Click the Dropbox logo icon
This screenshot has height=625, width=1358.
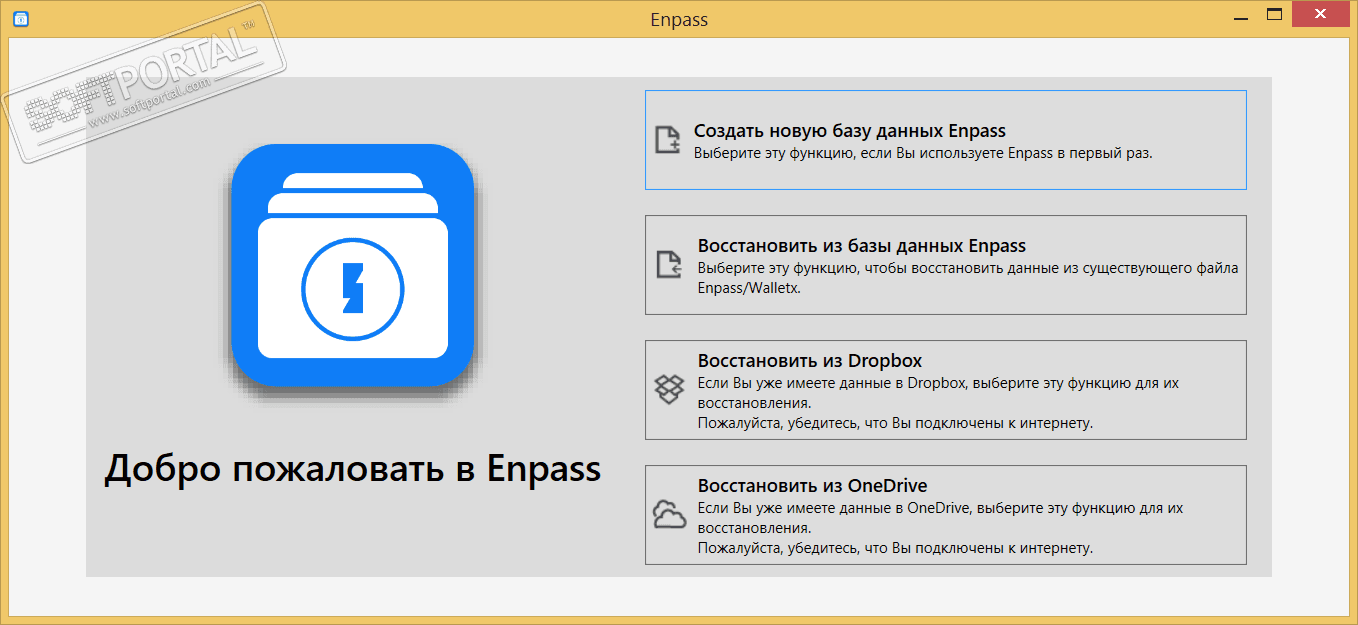tap(668, 390)
